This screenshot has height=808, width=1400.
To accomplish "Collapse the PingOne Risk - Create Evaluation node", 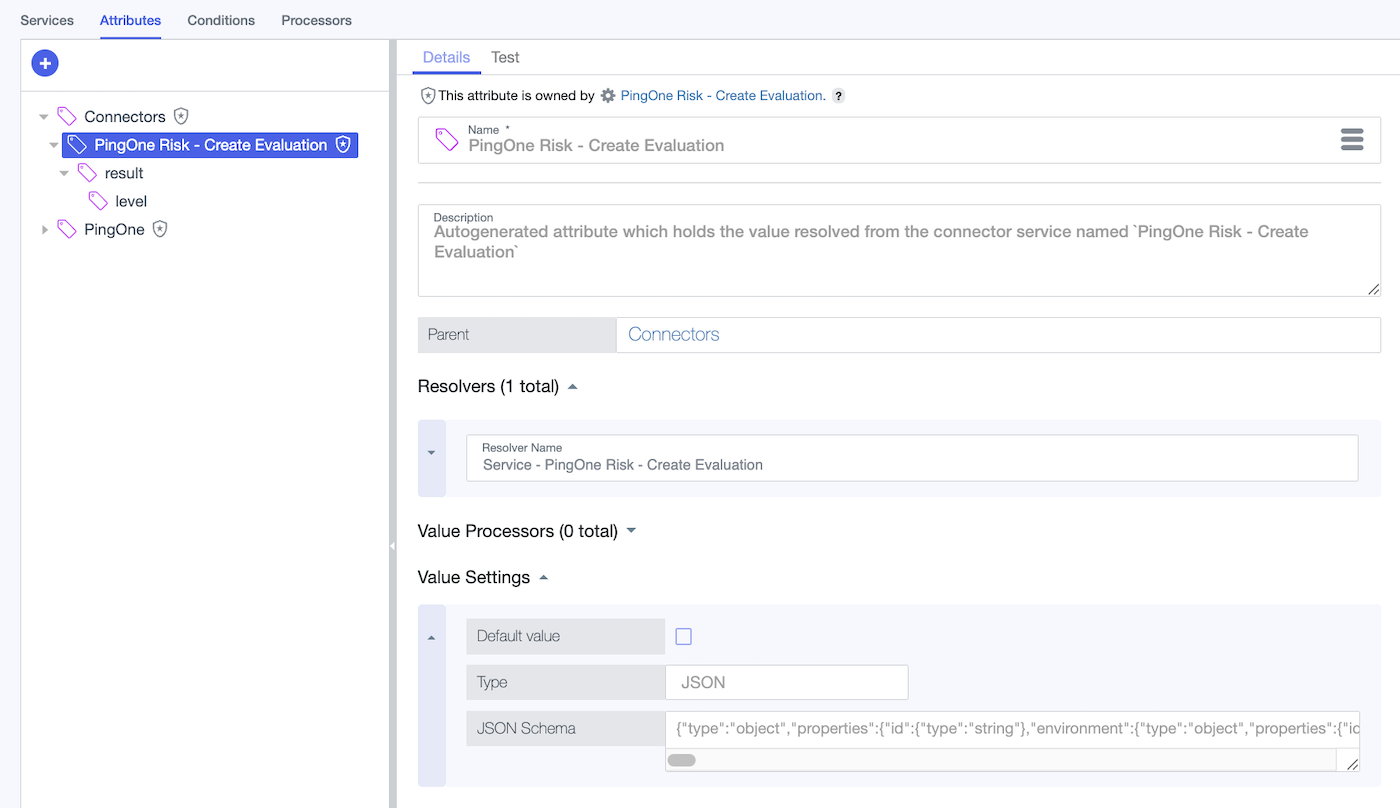I will (x=53, y=145).
